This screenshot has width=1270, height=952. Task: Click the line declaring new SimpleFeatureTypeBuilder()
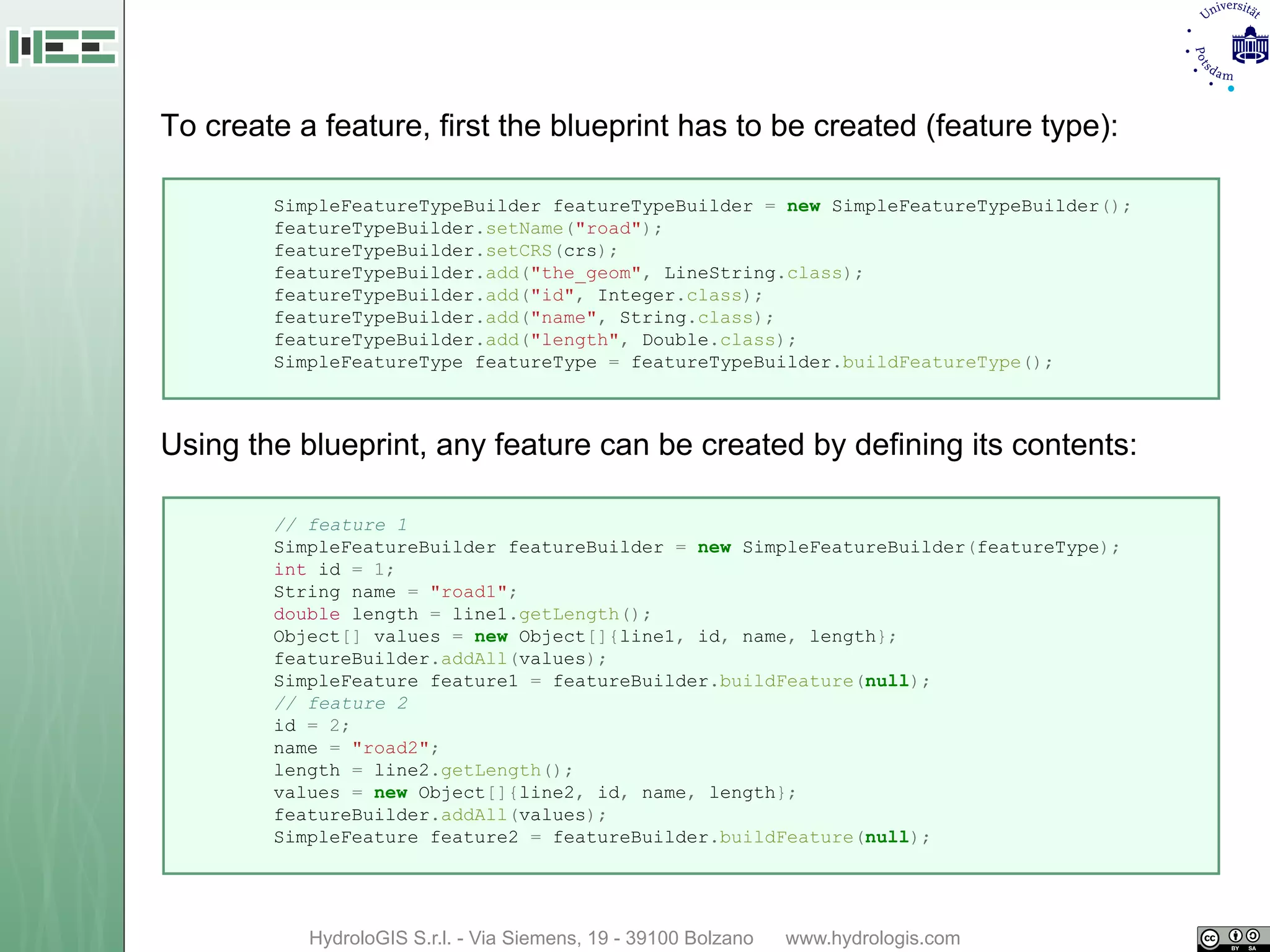click(x=703, y=206)
